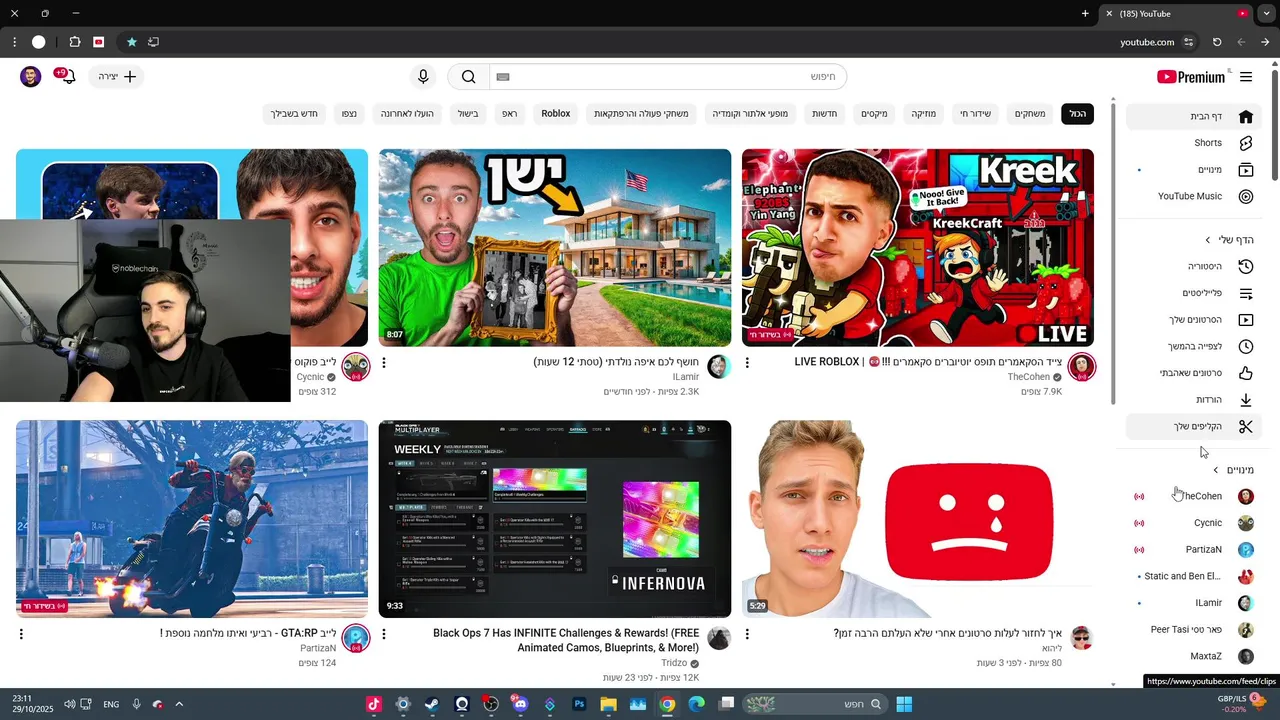The image size is (1280, 720).
Task: Click the Create (יצירה) button
Action: pos(116,77)
